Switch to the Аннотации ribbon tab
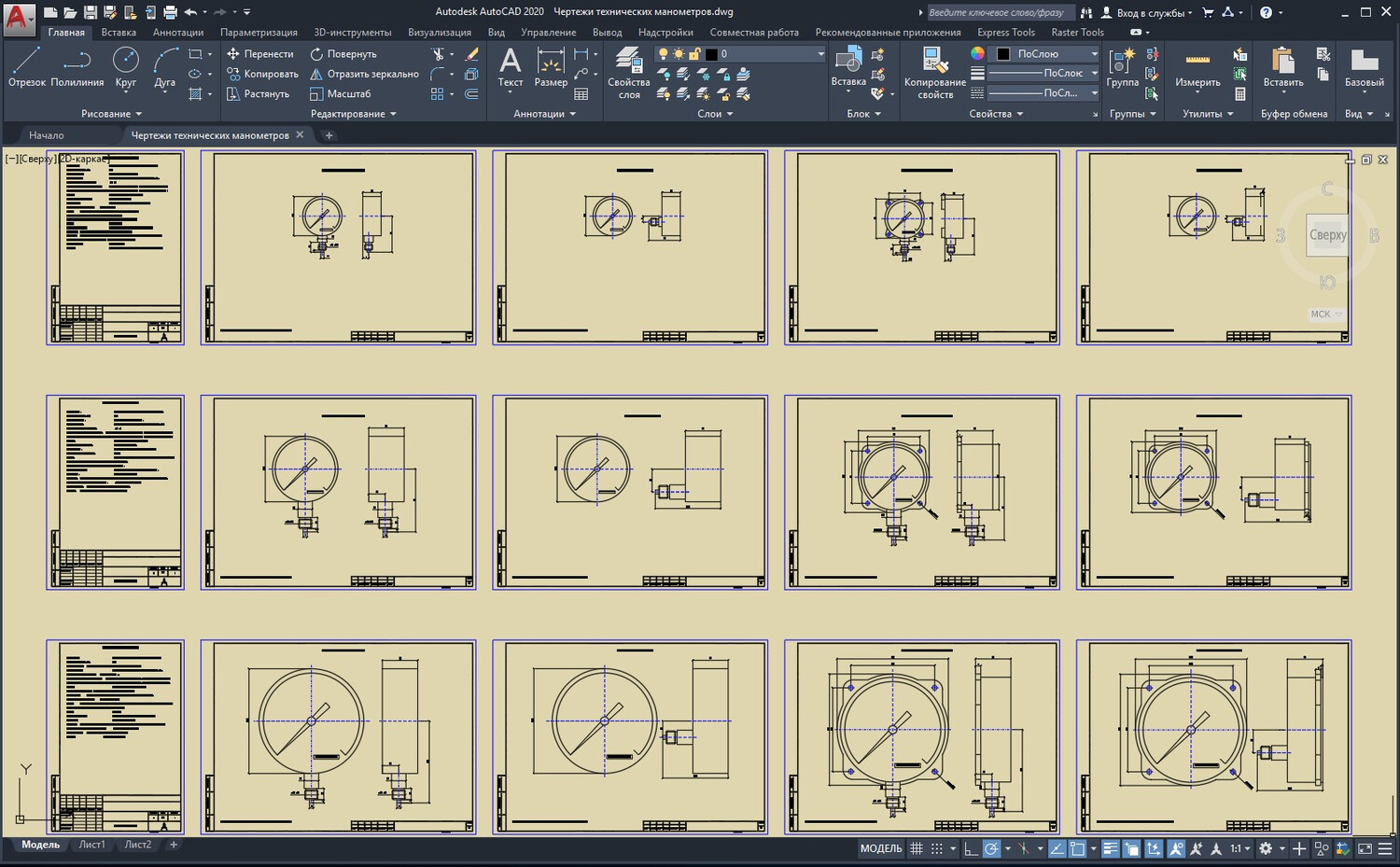 177,33
